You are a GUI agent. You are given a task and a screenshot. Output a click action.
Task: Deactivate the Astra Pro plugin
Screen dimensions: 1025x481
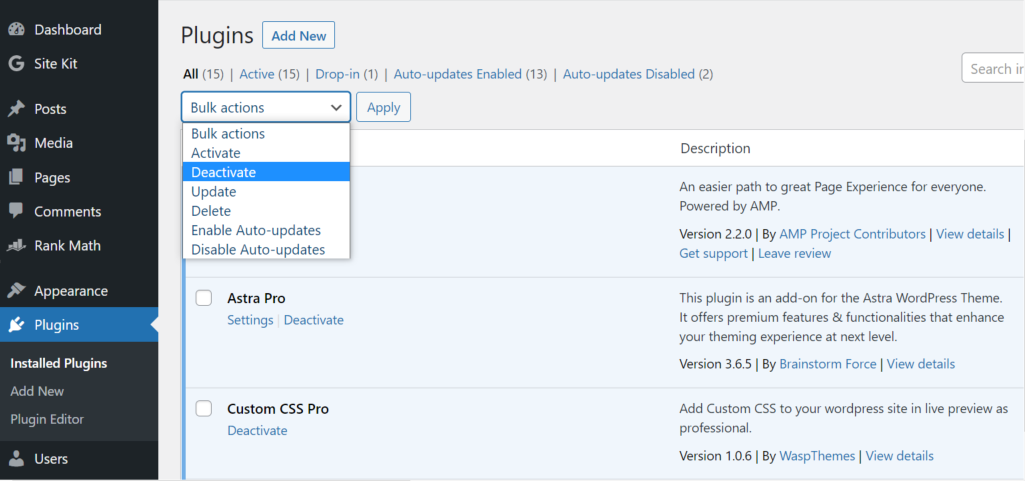pos(314,320)
